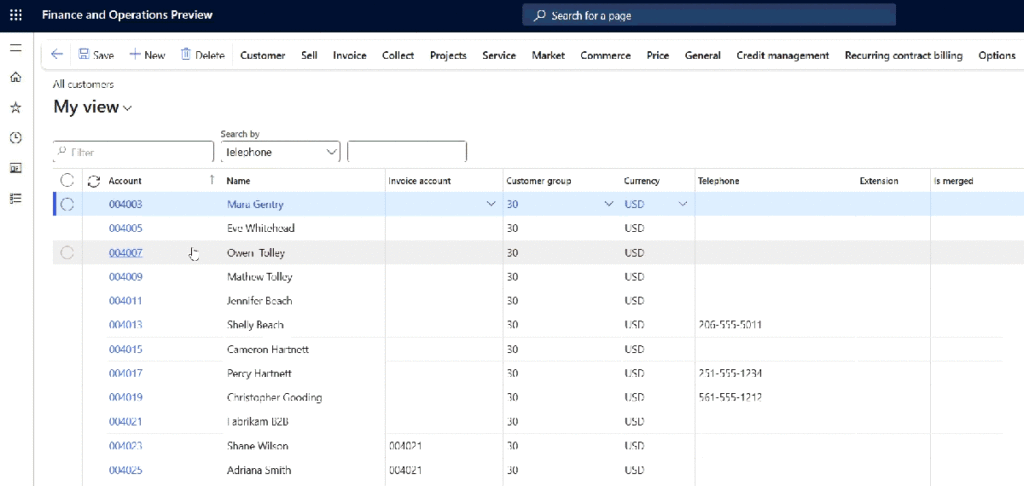Open Customer group dropdown for Mara Gentry
The width and height of the screenshot is (1024, 486).
coord(609,204)
